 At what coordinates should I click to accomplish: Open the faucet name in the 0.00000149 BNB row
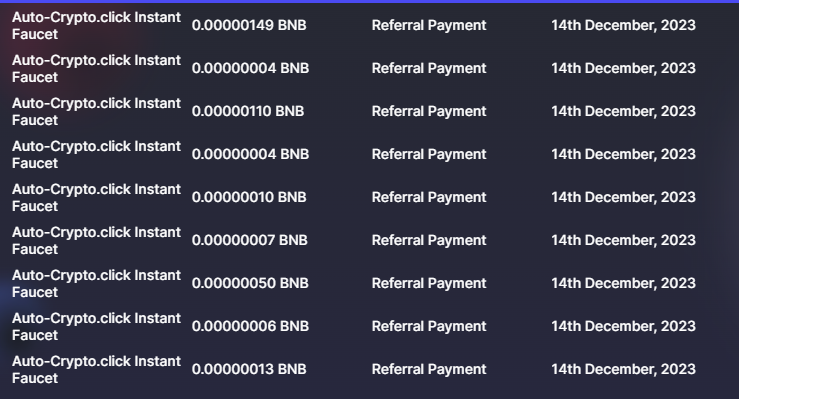pyautogui.click(x=97, y=26)
